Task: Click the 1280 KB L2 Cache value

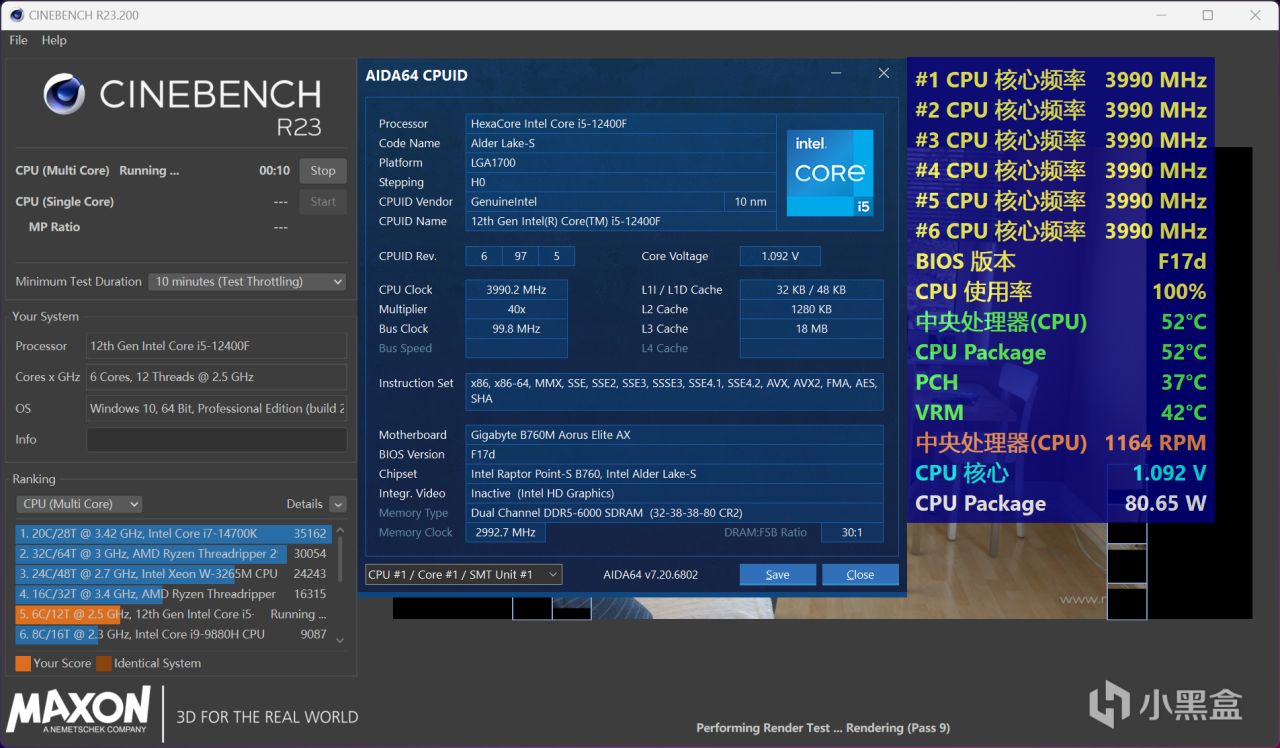Action: point(811,310)
